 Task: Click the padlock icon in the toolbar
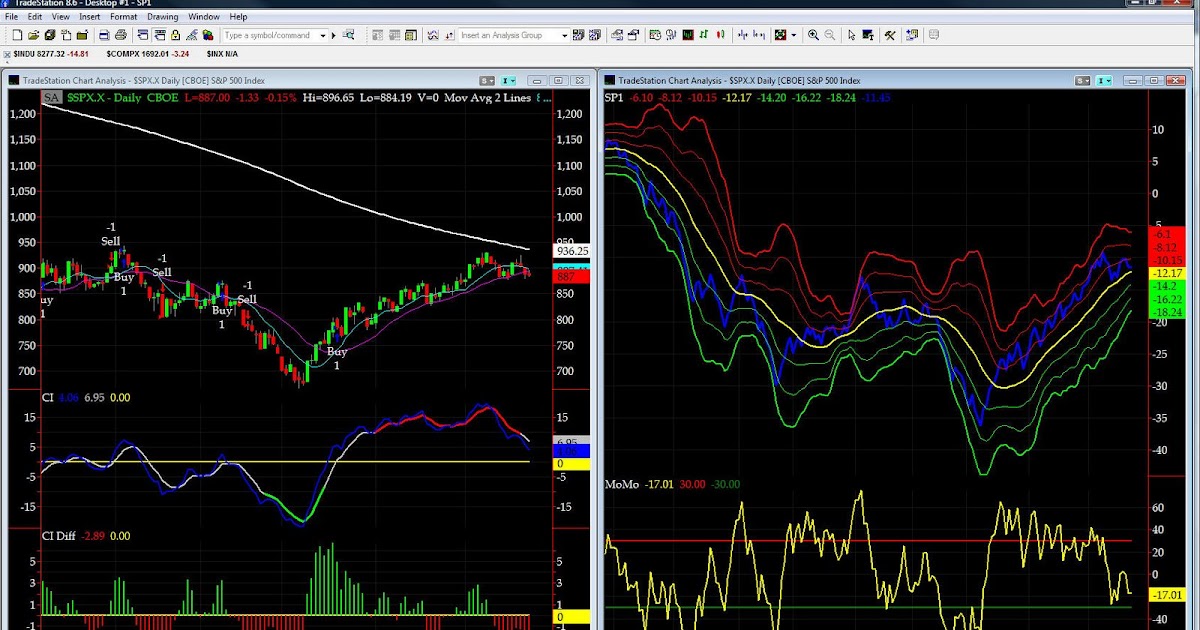tap(175, 35)
